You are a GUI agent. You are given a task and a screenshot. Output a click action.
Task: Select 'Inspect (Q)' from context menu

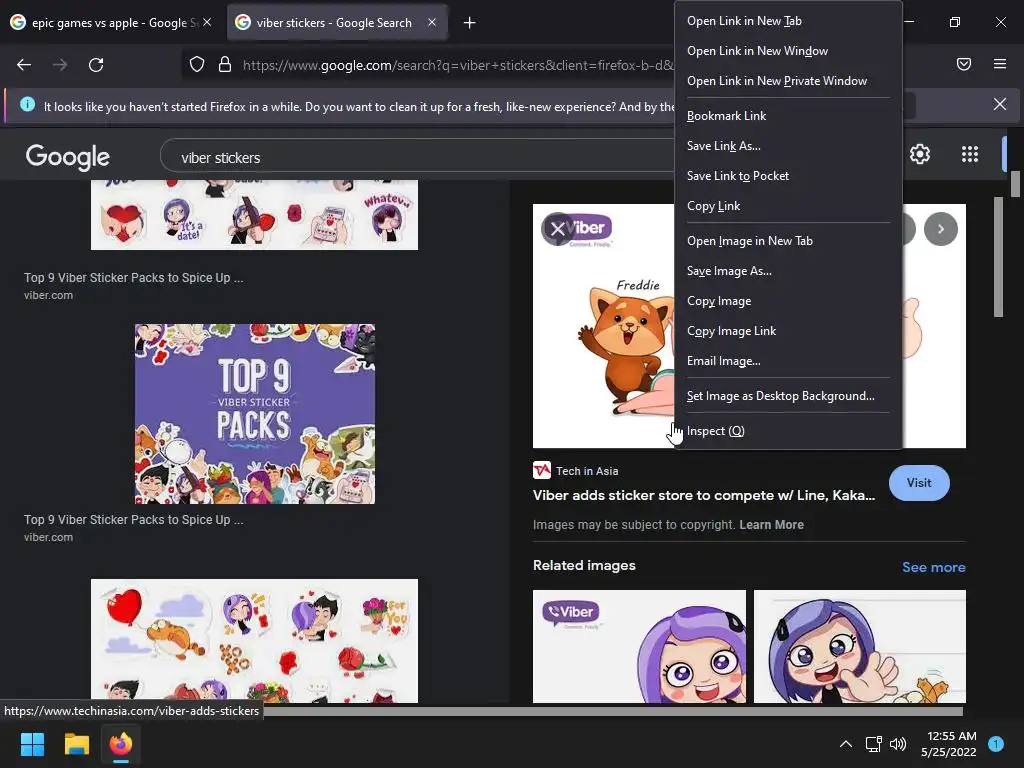click(788, 431)
